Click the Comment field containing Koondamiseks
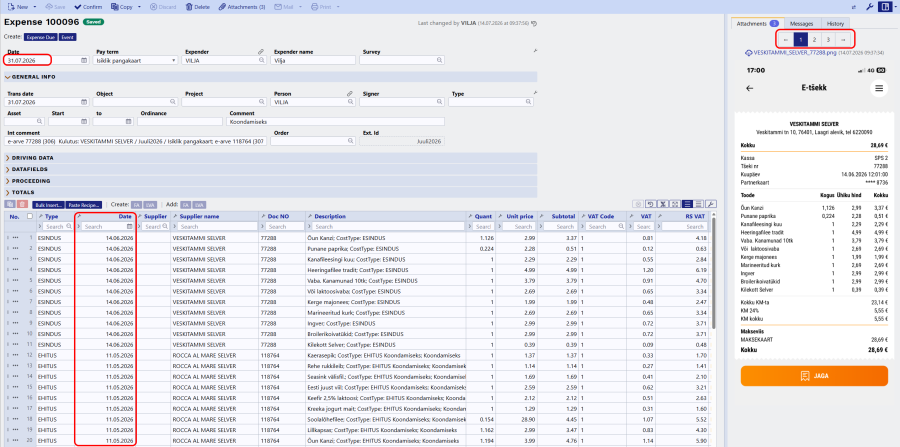 [x=336, y=122]
